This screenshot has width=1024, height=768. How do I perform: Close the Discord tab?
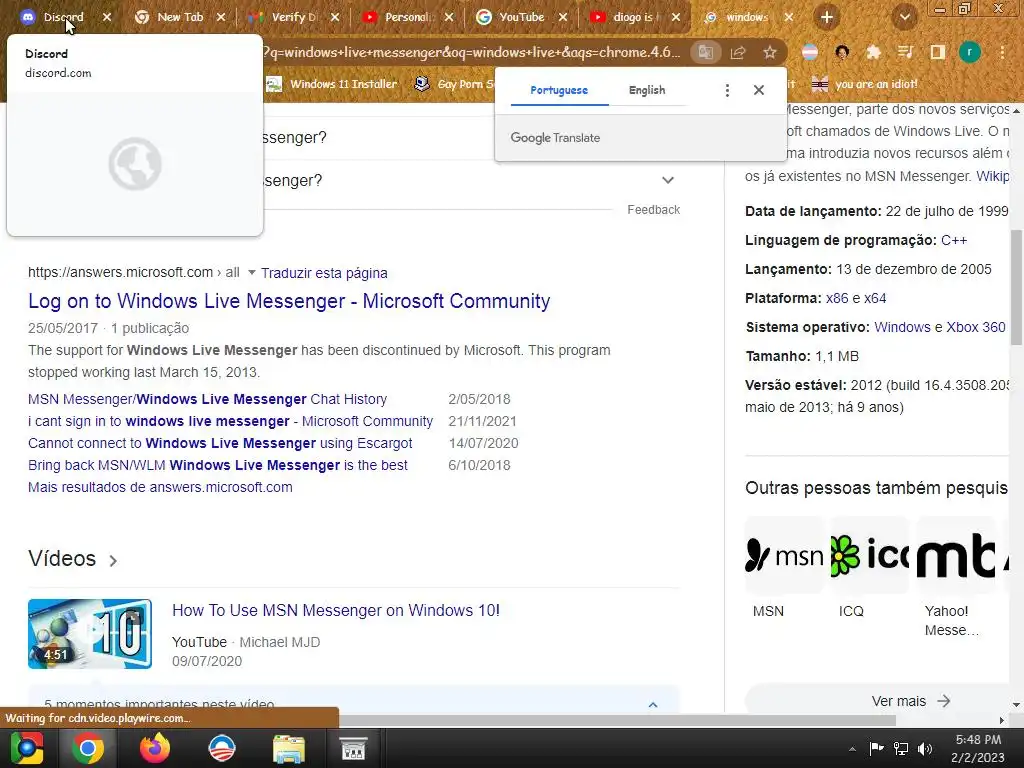tap(107, 17)
